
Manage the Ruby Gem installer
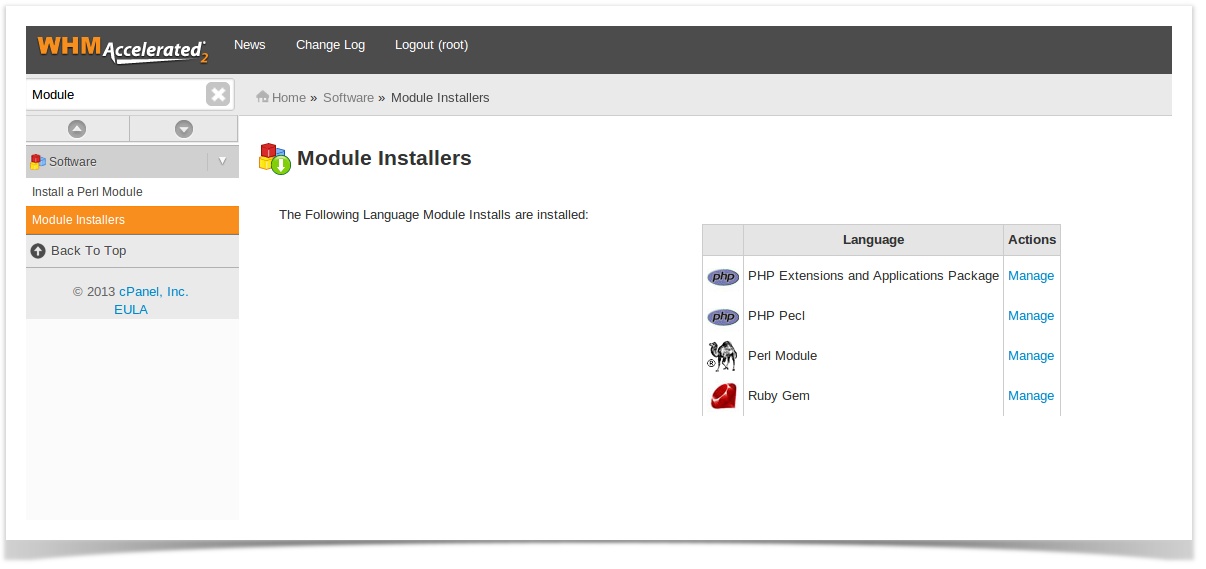click(x=1030, y=396)
